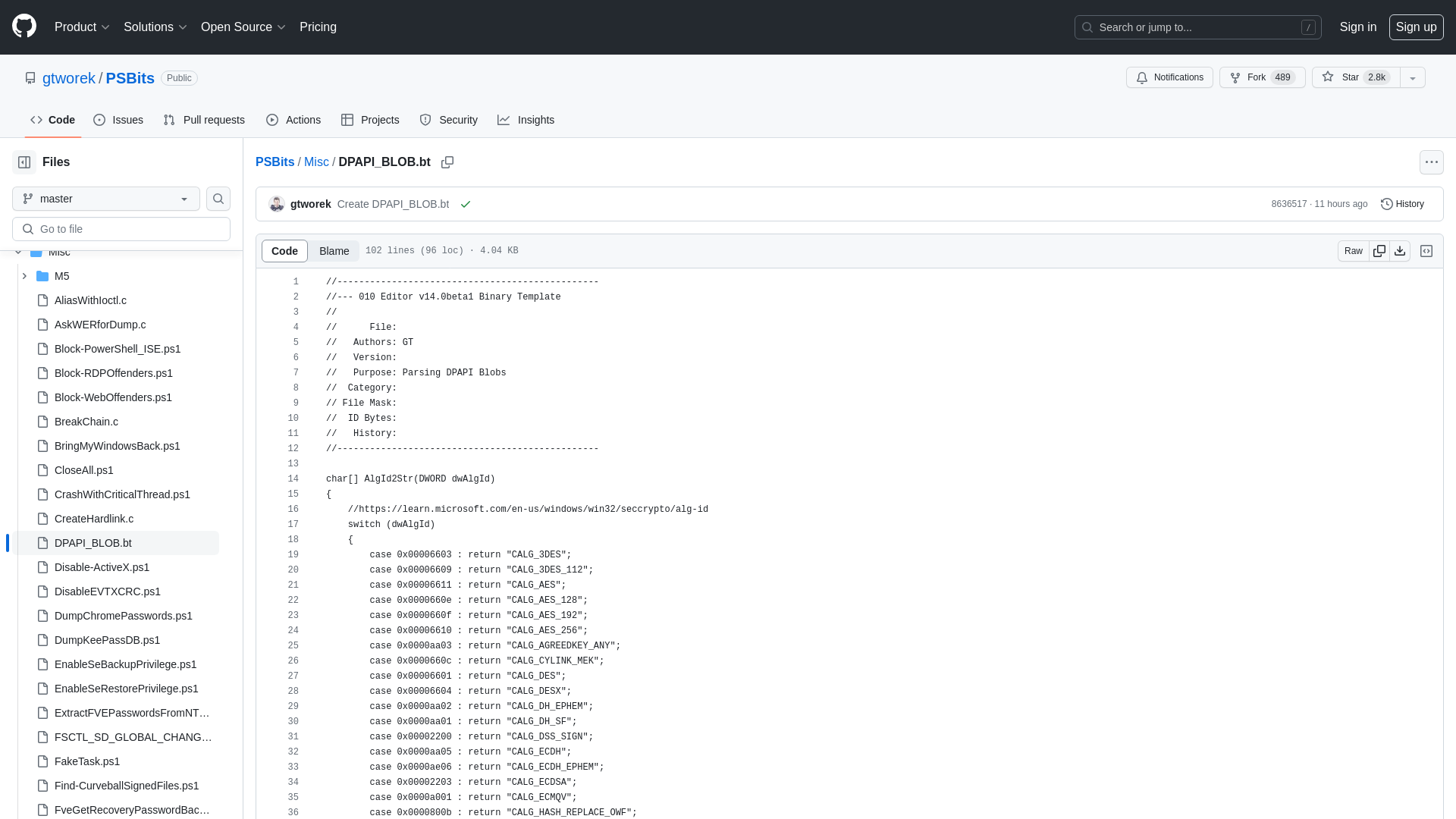Click the Blame view icon
Viewport: 1456px width, 819px height.
click(x=333, y=250)
